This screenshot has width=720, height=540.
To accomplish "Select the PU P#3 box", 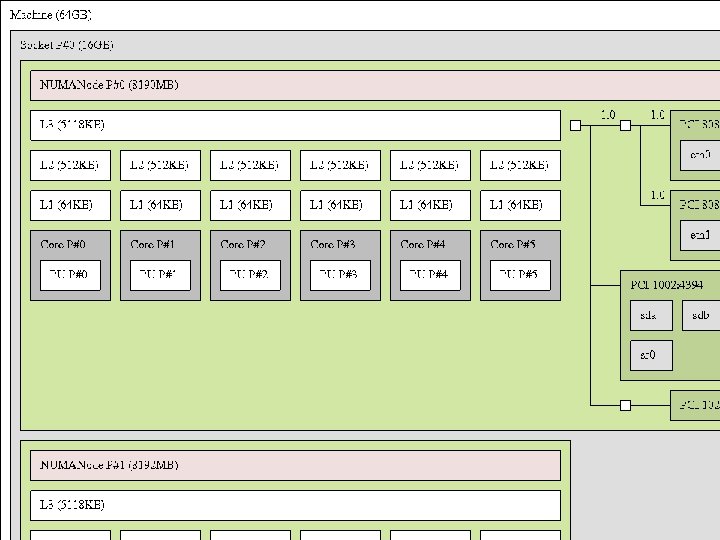I will coord(340,276).
